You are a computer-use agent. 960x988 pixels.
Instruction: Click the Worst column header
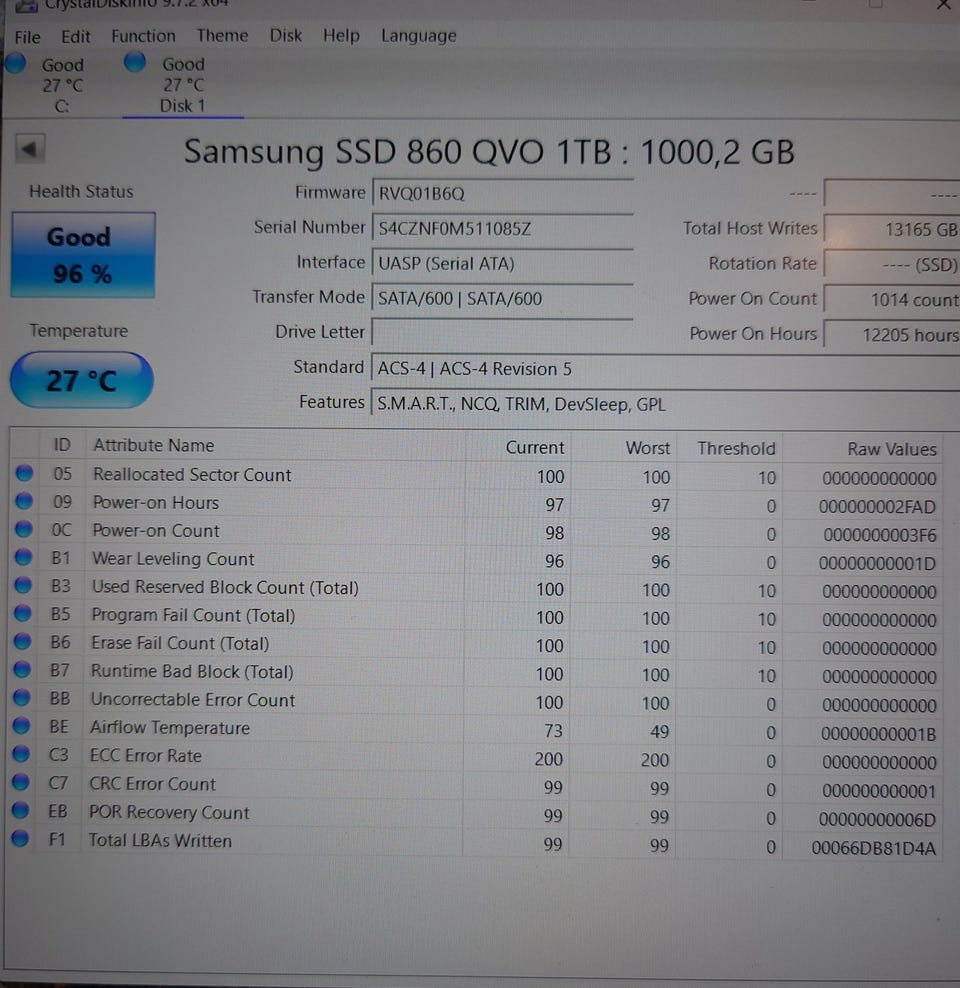[624, 448]
